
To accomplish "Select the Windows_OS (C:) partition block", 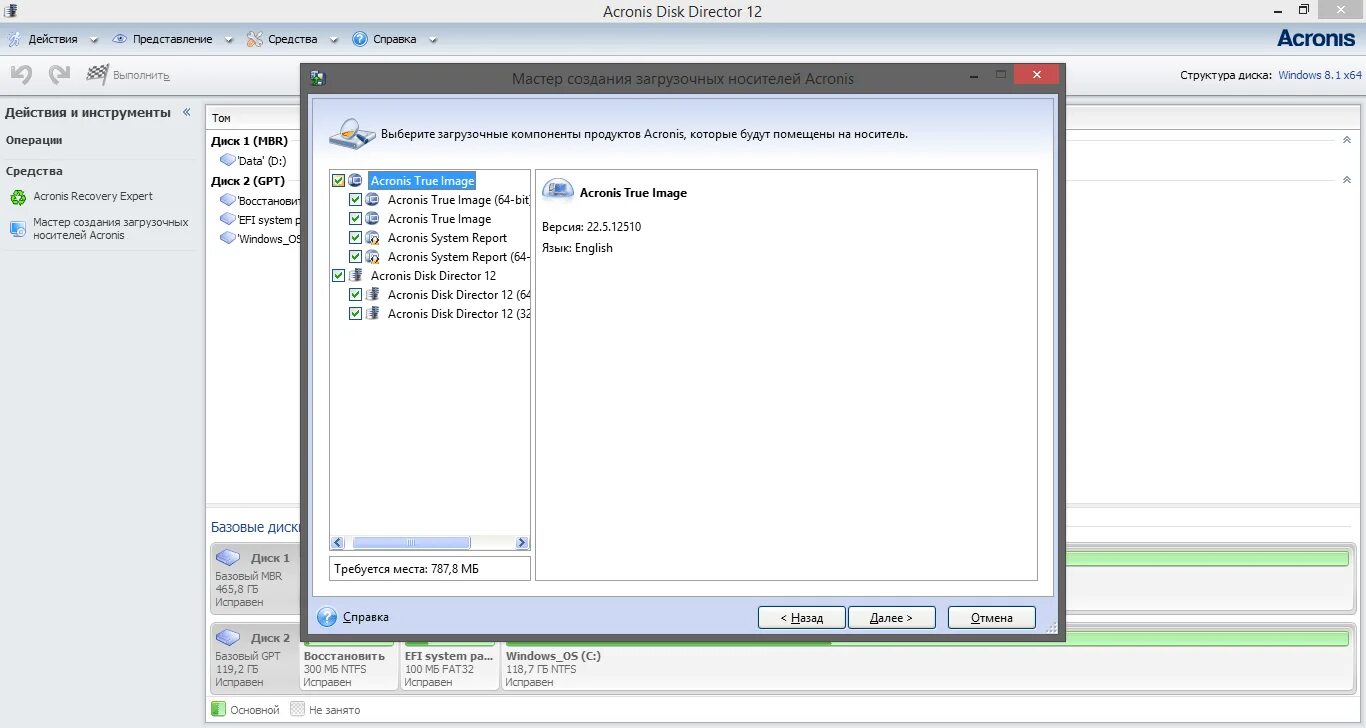I will (x=926, y=659).
